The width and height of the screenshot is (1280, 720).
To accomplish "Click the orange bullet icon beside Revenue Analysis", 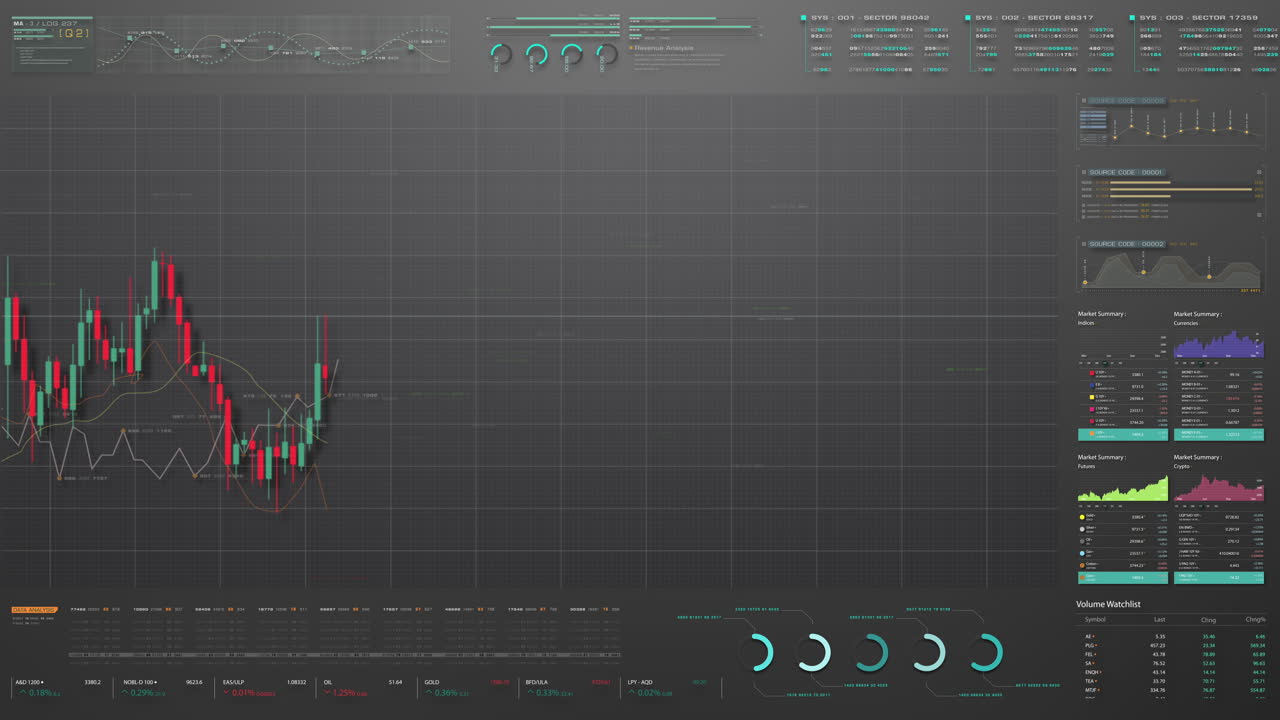I will click(631, 47).
